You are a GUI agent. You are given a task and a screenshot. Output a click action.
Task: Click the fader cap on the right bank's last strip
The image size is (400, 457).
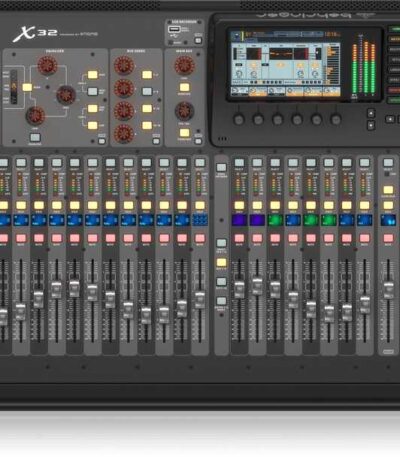click(x=365, y=304)
